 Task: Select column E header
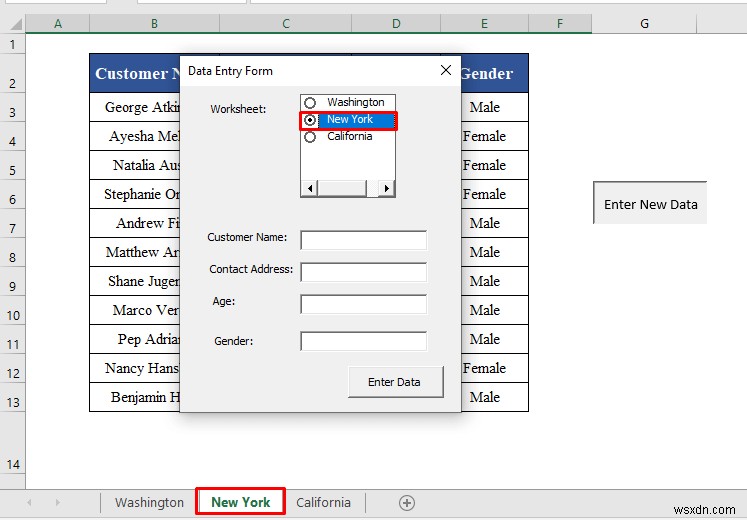pos(485,24)
